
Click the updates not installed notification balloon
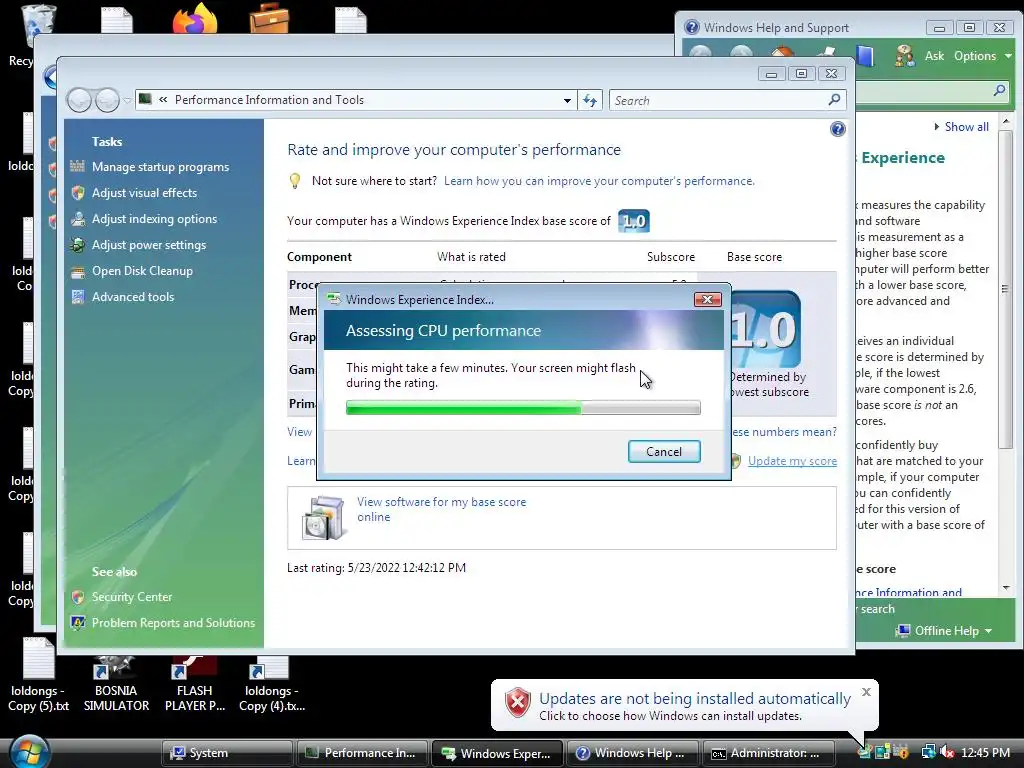(x=684, y=706)
